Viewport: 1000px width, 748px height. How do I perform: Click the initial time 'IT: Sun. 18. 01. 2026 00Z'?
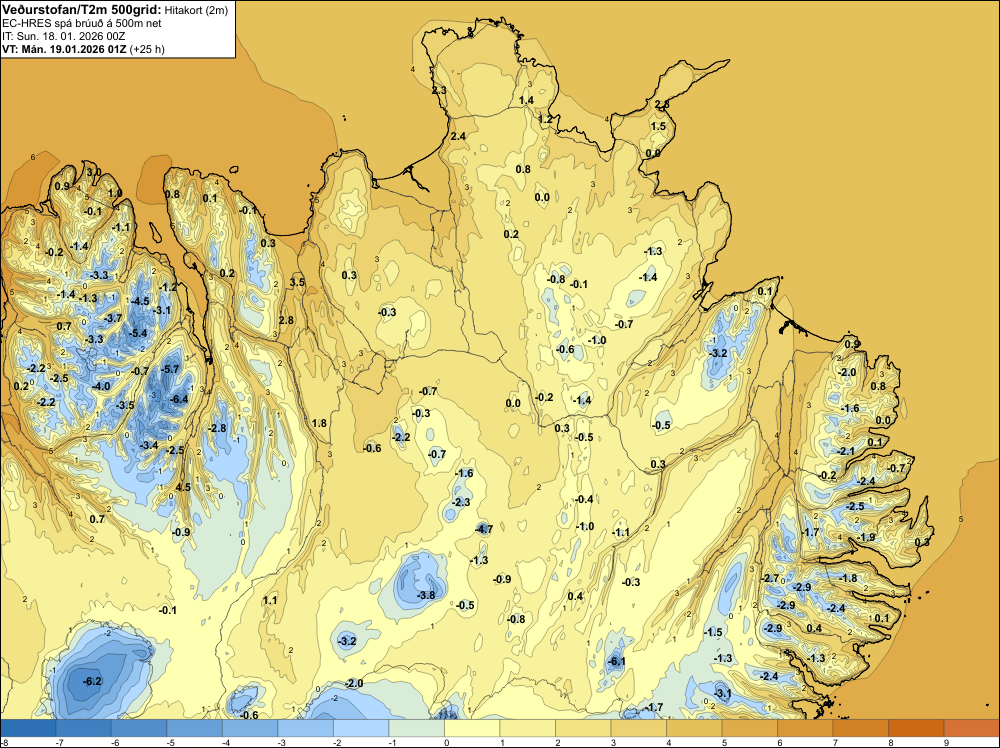pos(64,36)
